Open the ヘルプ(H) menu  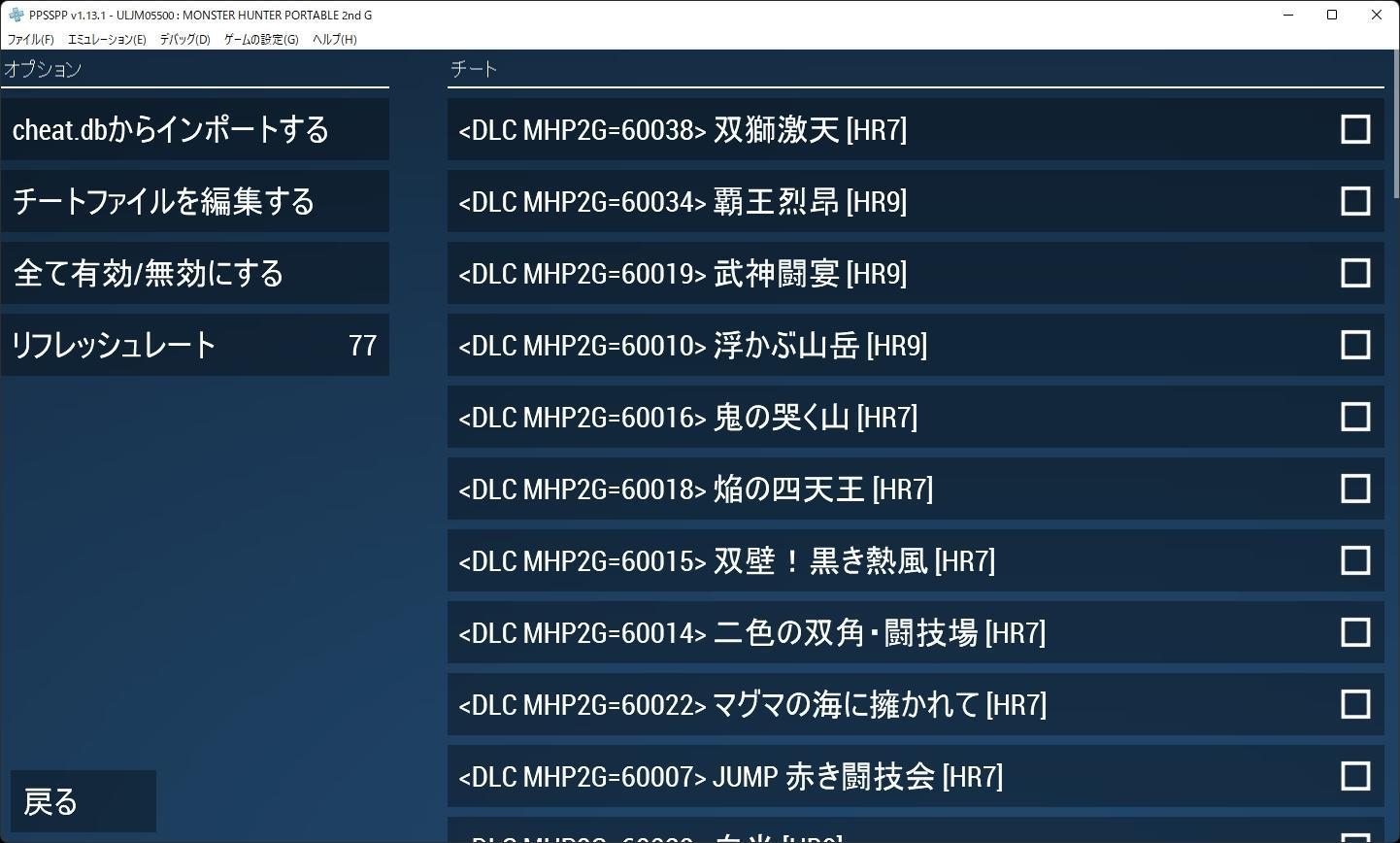point(334,40)
